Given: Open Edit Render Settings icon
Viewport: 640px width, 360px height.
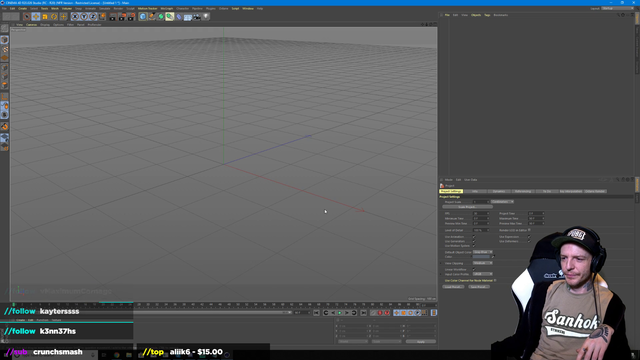Looking at the screenshot, I should click(131, 17).
